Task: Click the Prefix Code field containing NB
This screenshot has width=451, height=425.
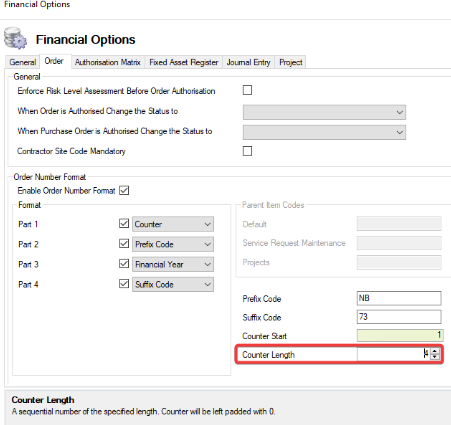Action: [399, 298]
